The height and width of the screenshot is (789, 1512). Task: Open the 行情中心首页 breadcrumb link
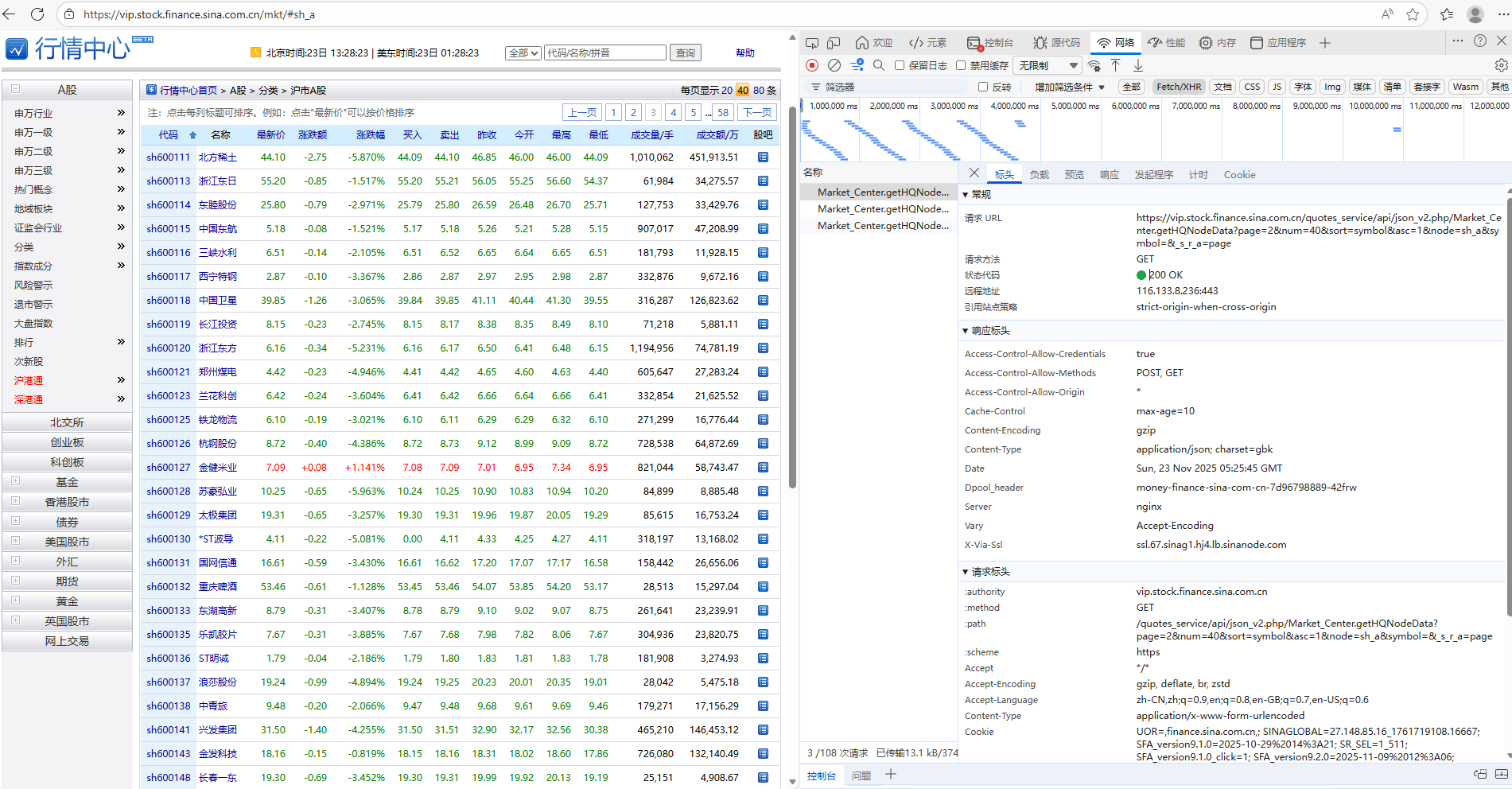click(189, 91)
